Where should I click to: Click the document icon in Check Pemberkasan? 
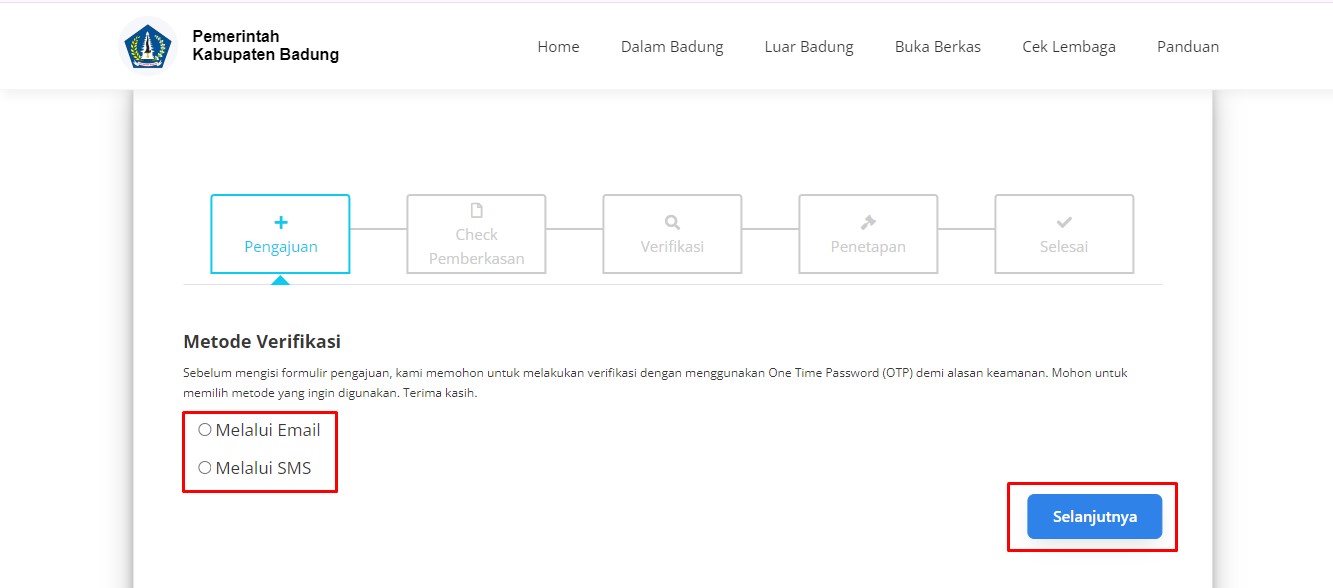click(x=476, y=210)
